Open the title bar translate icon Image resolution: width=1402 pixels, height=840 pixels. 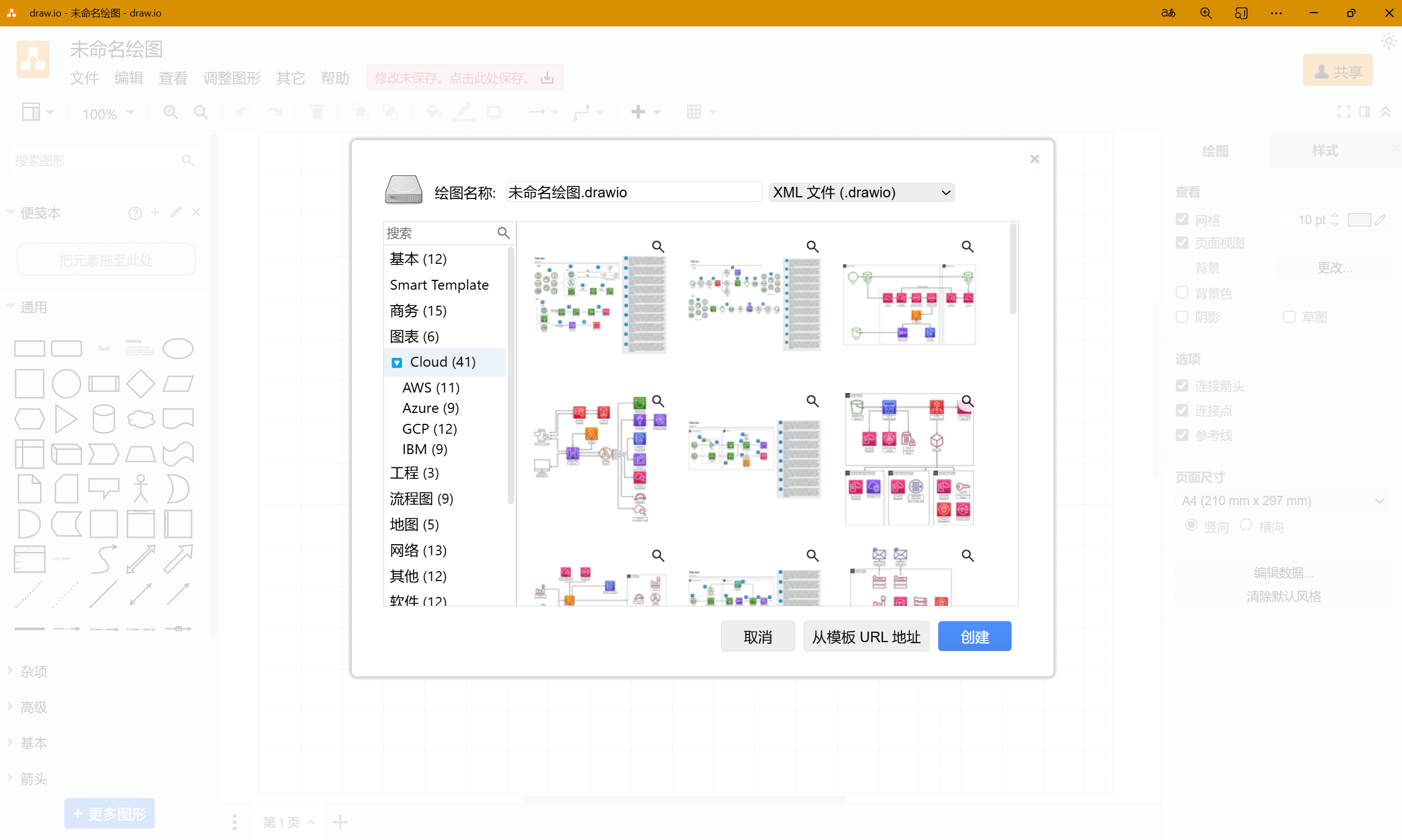coord(1168,13)
